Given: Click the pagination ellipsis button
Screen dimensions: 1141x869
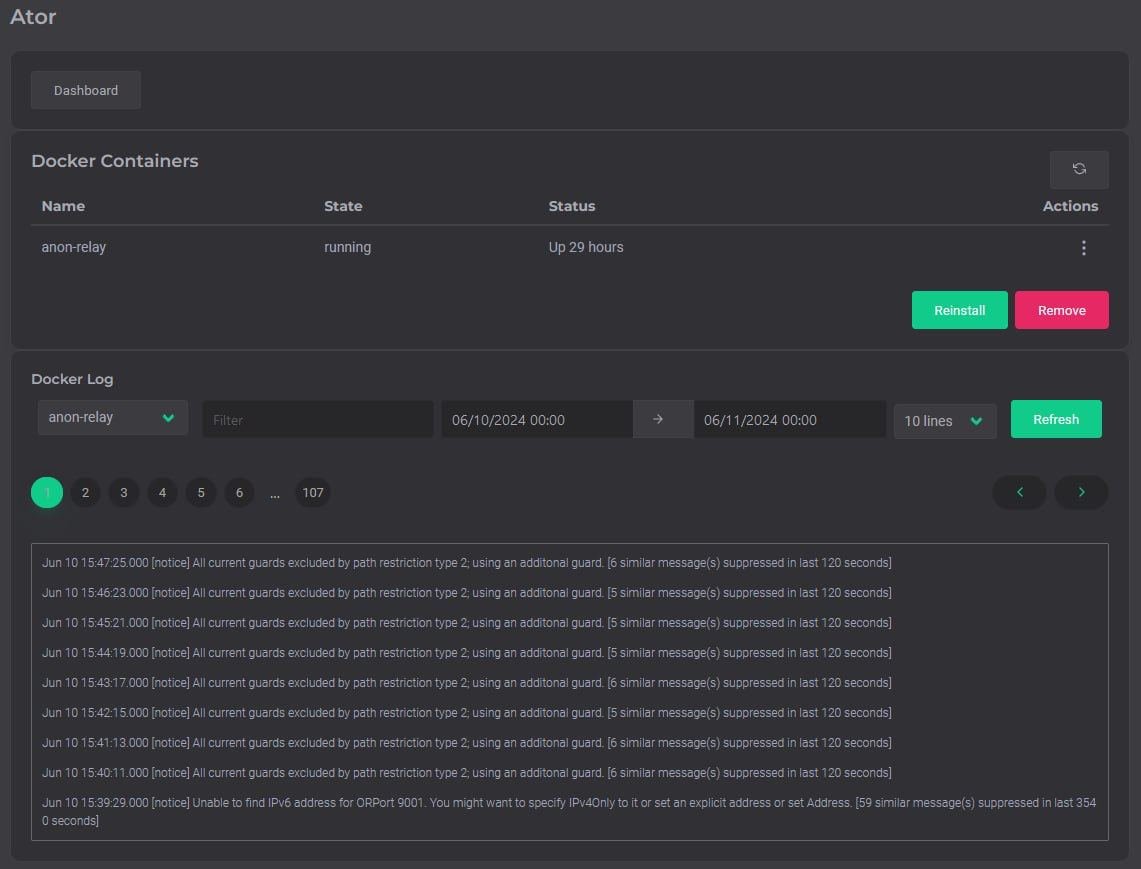Looking at the screenshot, I should [275, 492].
